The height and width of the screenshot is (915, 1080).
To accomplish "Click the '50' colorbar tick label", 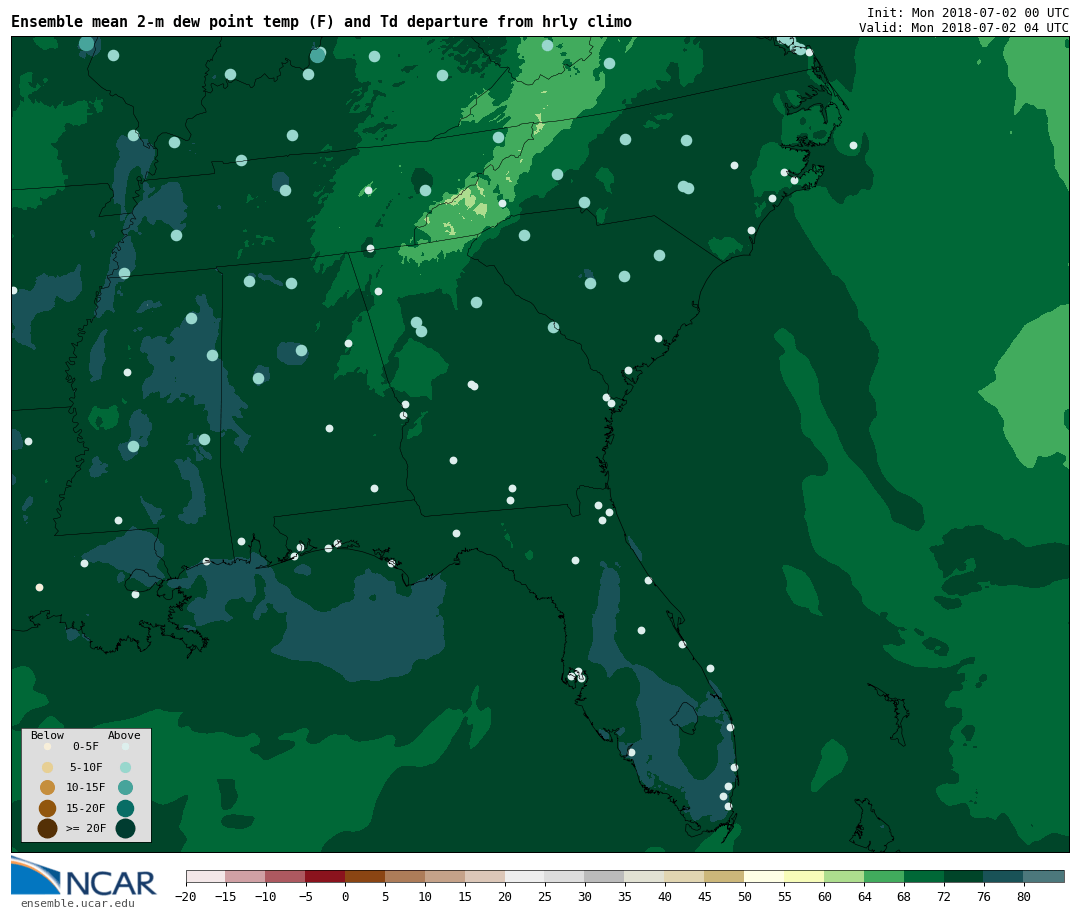I will pyautogui.click(x=745, y=896).
